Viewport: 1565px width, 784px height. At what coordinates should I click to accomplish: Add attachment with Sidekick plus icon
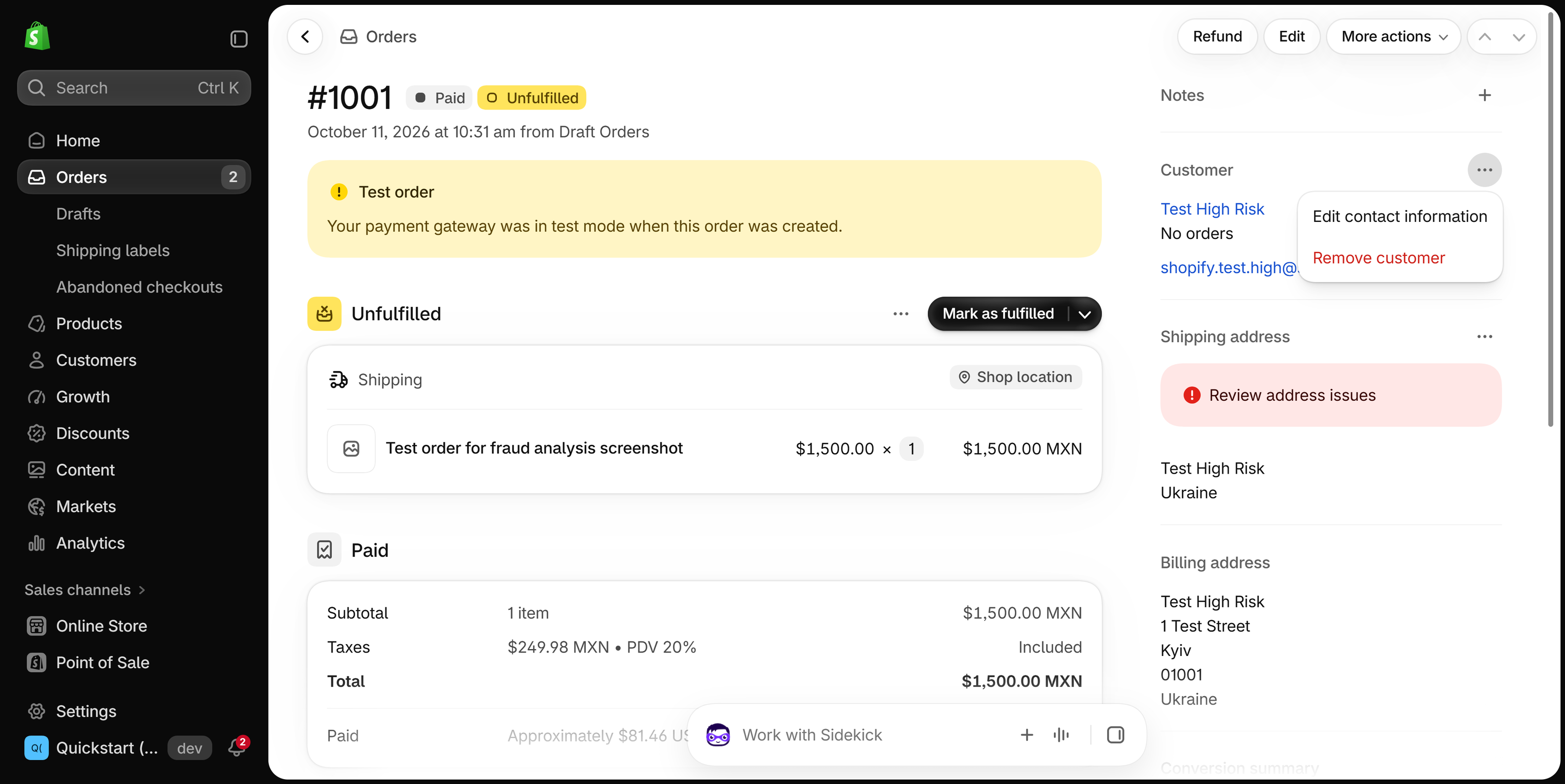[1026, 735]
